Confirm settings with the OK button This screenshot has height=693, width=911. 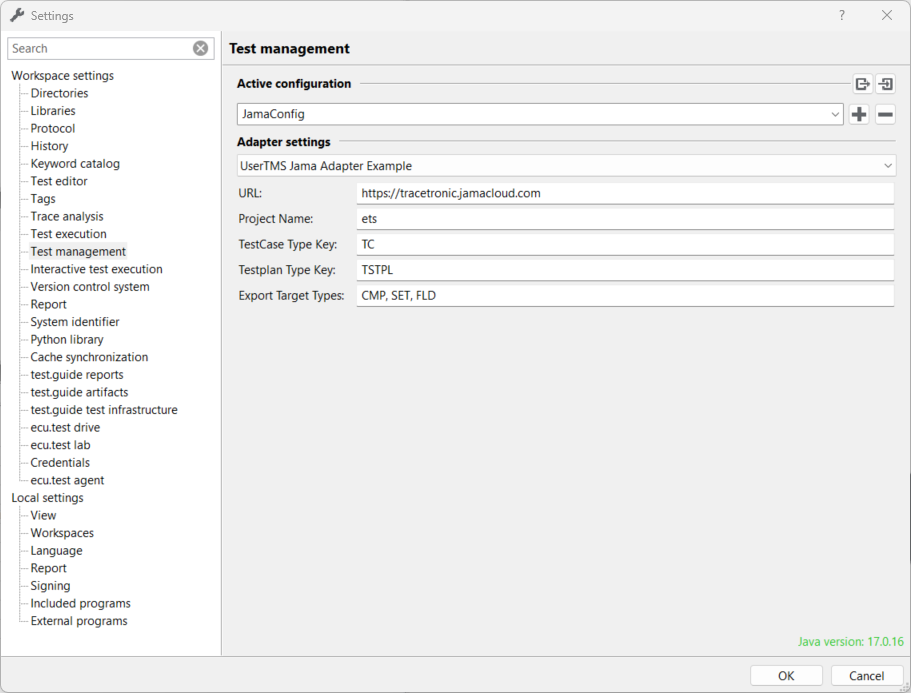click(x=786, y=676)
